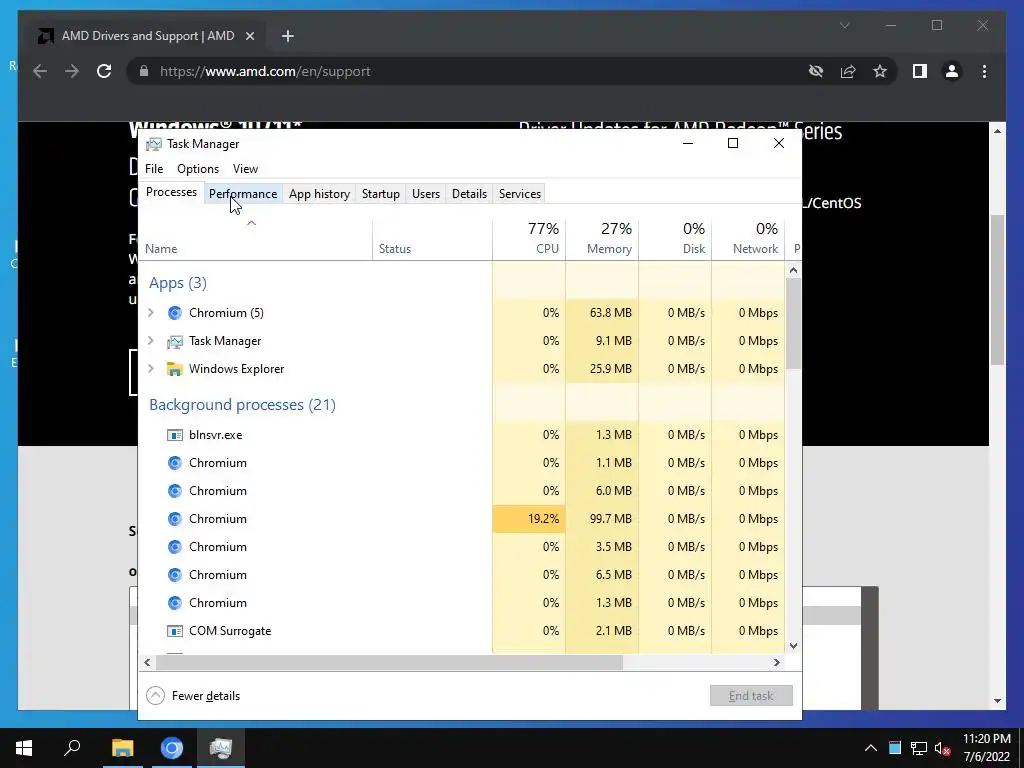This screenshot has height=768, width=1024.
Task: Close the AMD Drivers and Support tab
Action: pos(249,36)
